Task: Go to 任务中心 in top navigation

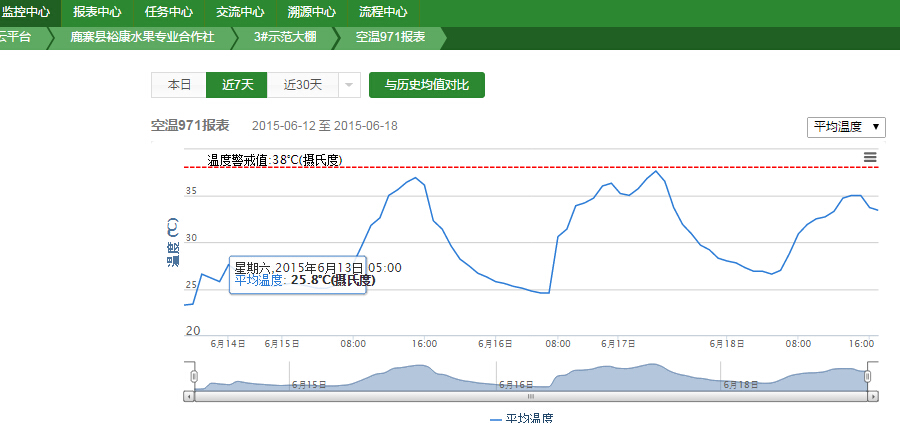Action: tap(169, 12)
